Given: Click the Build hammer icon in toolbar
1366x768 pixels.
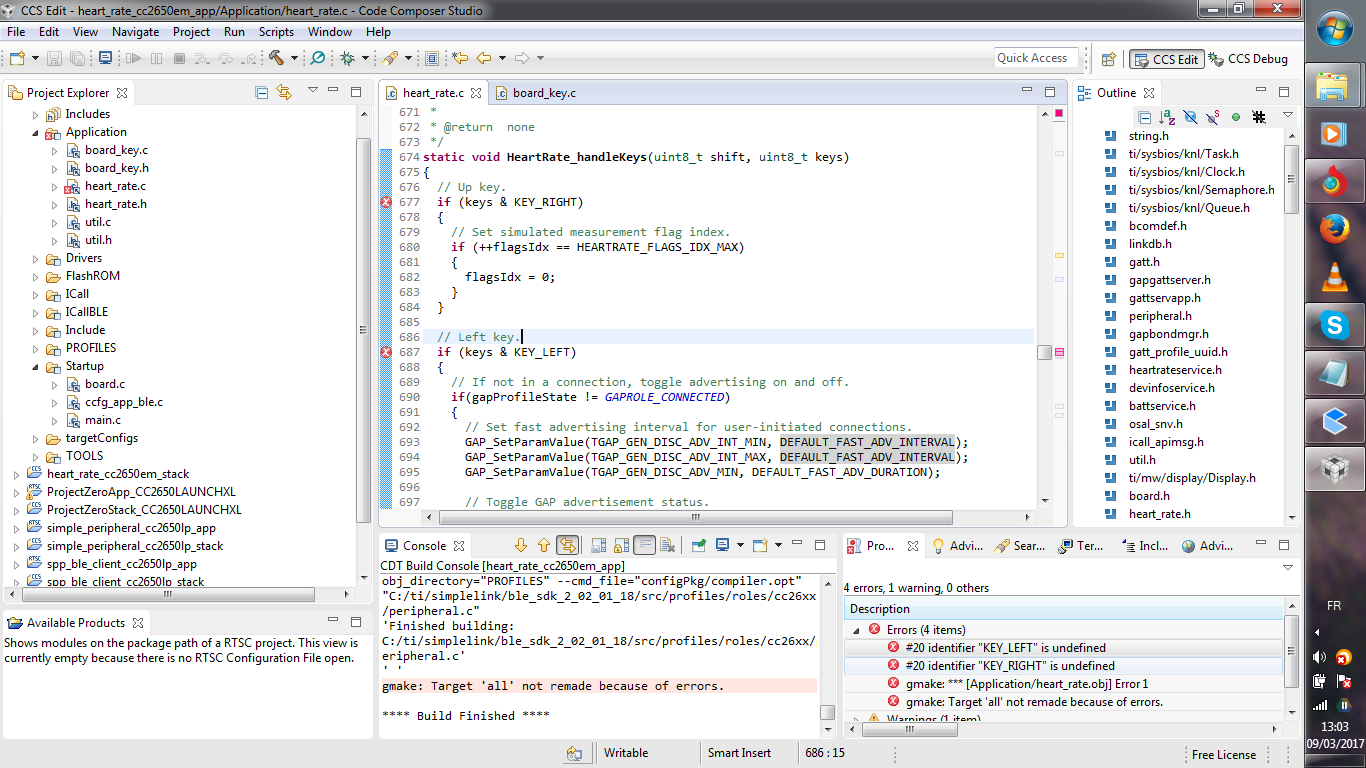Looking at the screenshot, I should click(276, 59).
